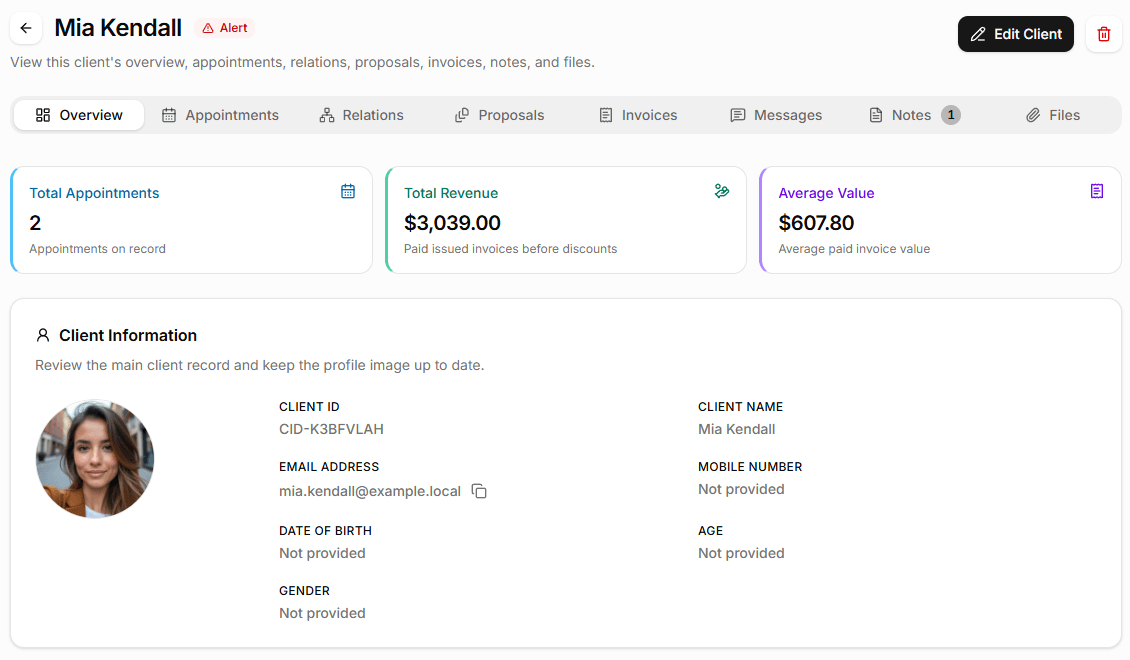The width and height of the screenshot is (1130, 660).
Task: Click 'Paid issued invoices before discounts' caption
Action: click(x=510, y=249)
